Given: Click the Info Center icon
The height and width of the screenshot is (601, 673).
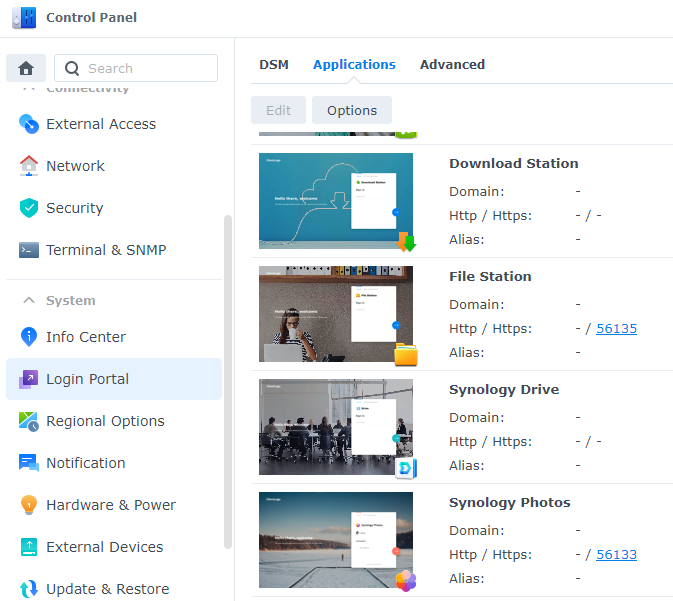Looking at the screenshot, I should pos(29,337).
